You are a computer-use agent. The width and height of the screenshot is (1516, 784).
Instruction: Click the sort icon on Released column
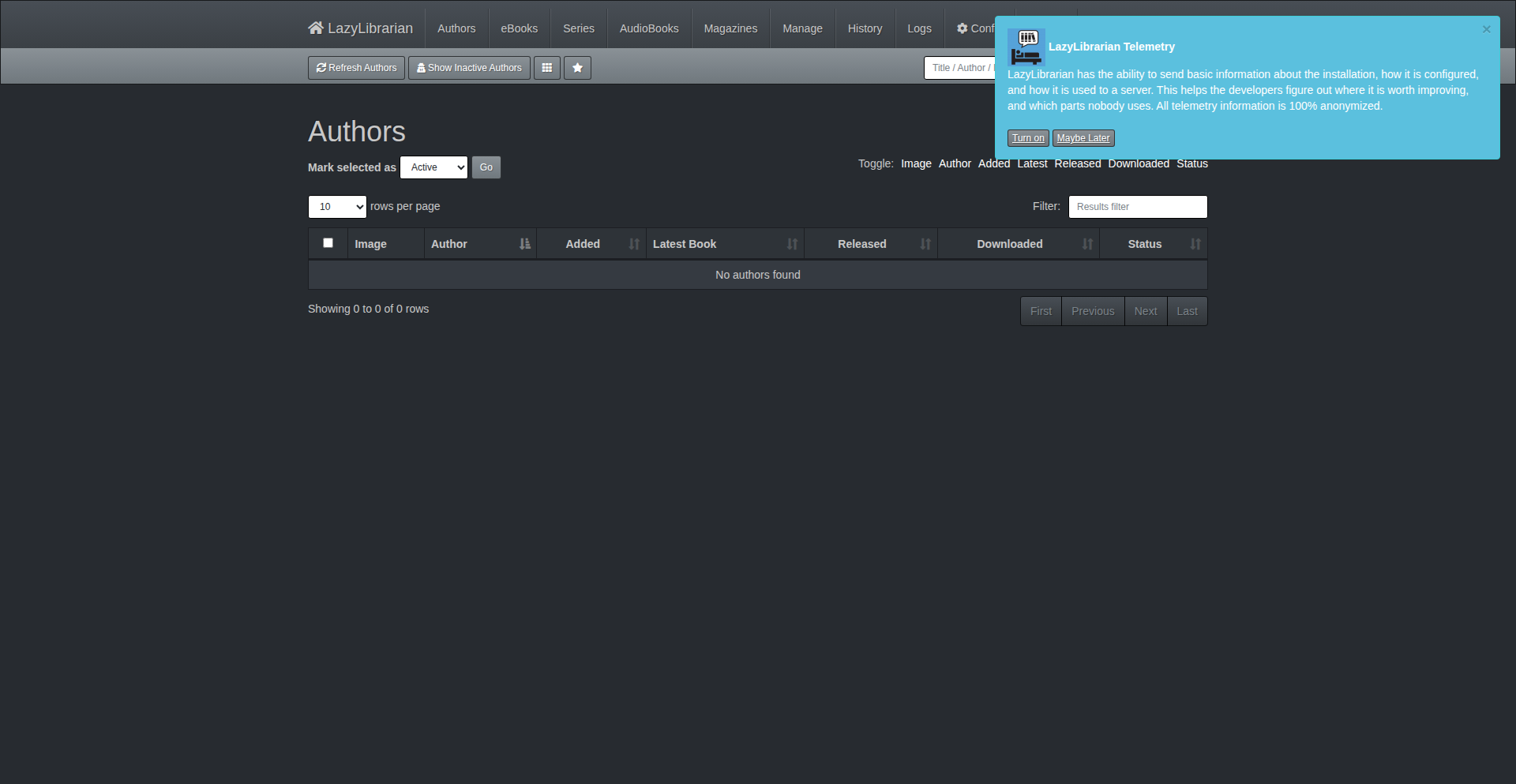tap(926, 244)
